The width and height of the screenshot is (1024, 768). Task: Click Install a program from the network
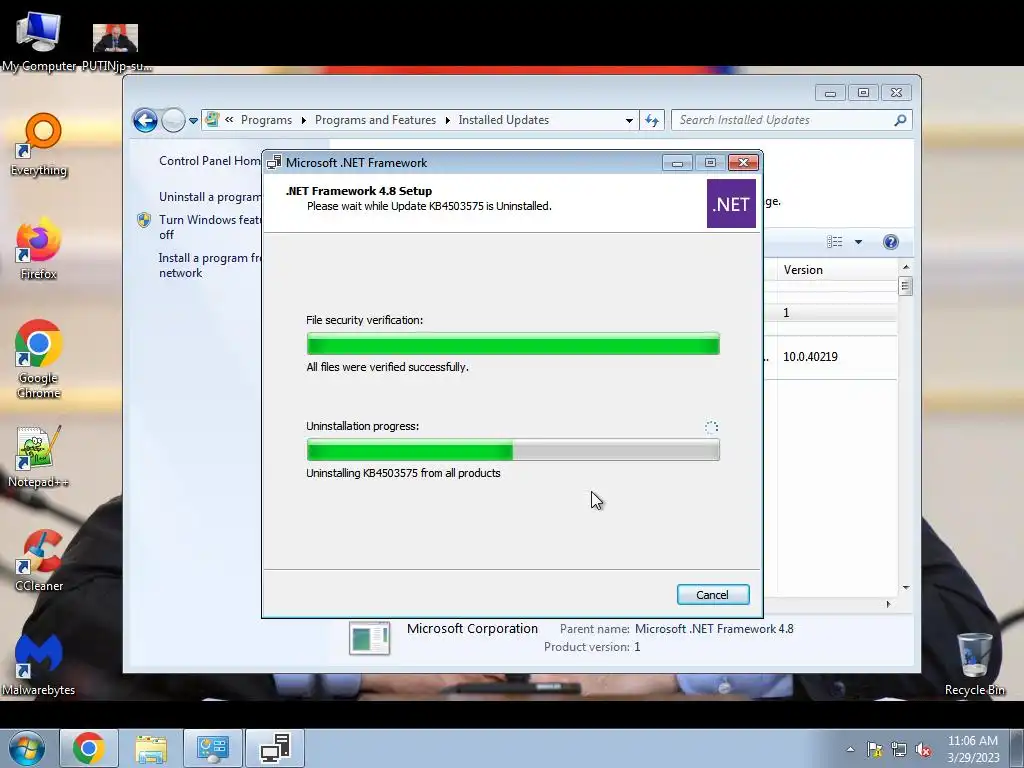tap(210, 265)
